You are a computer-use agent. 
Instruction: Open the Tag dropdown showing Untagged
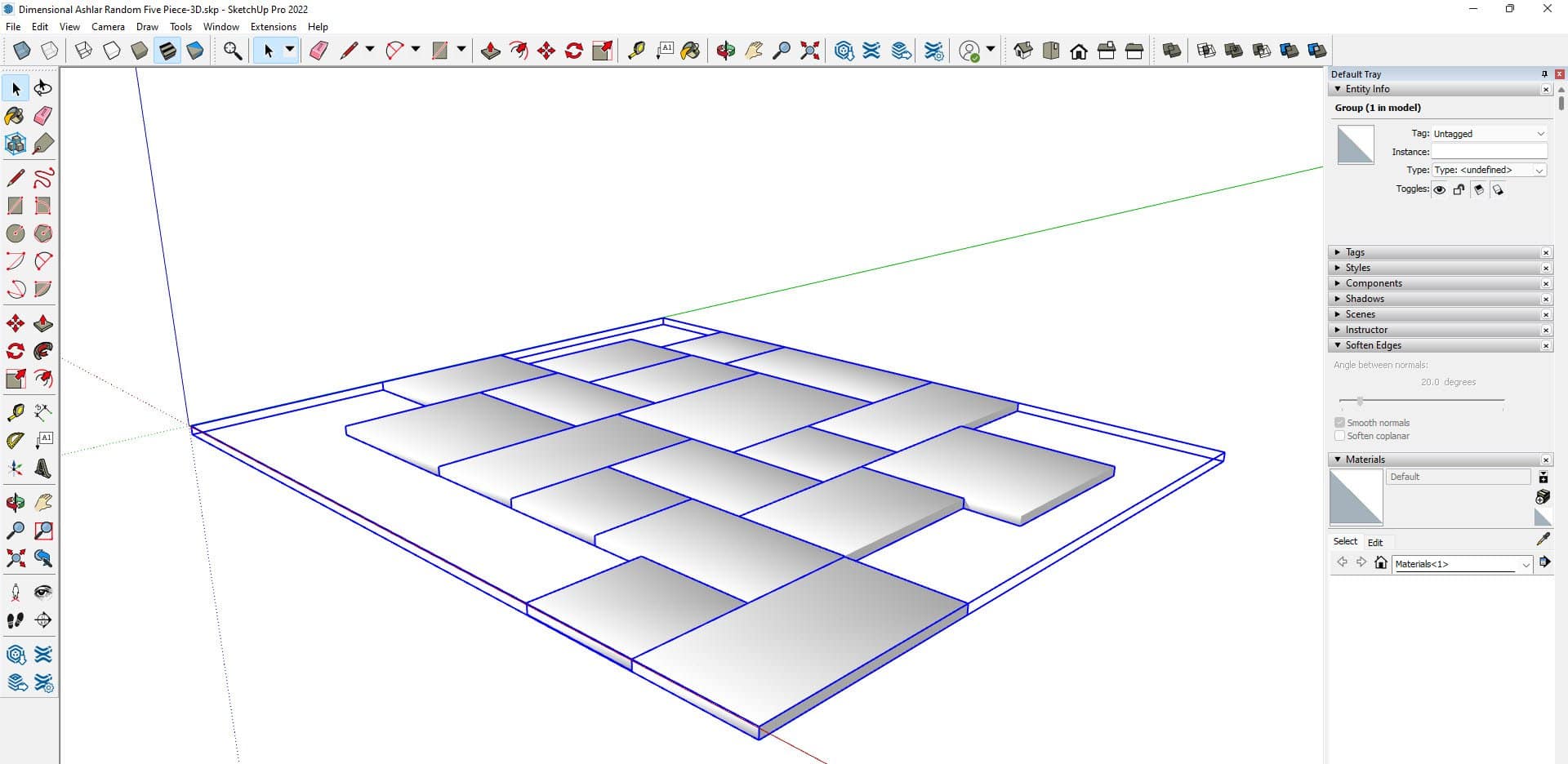[1489, 134]
